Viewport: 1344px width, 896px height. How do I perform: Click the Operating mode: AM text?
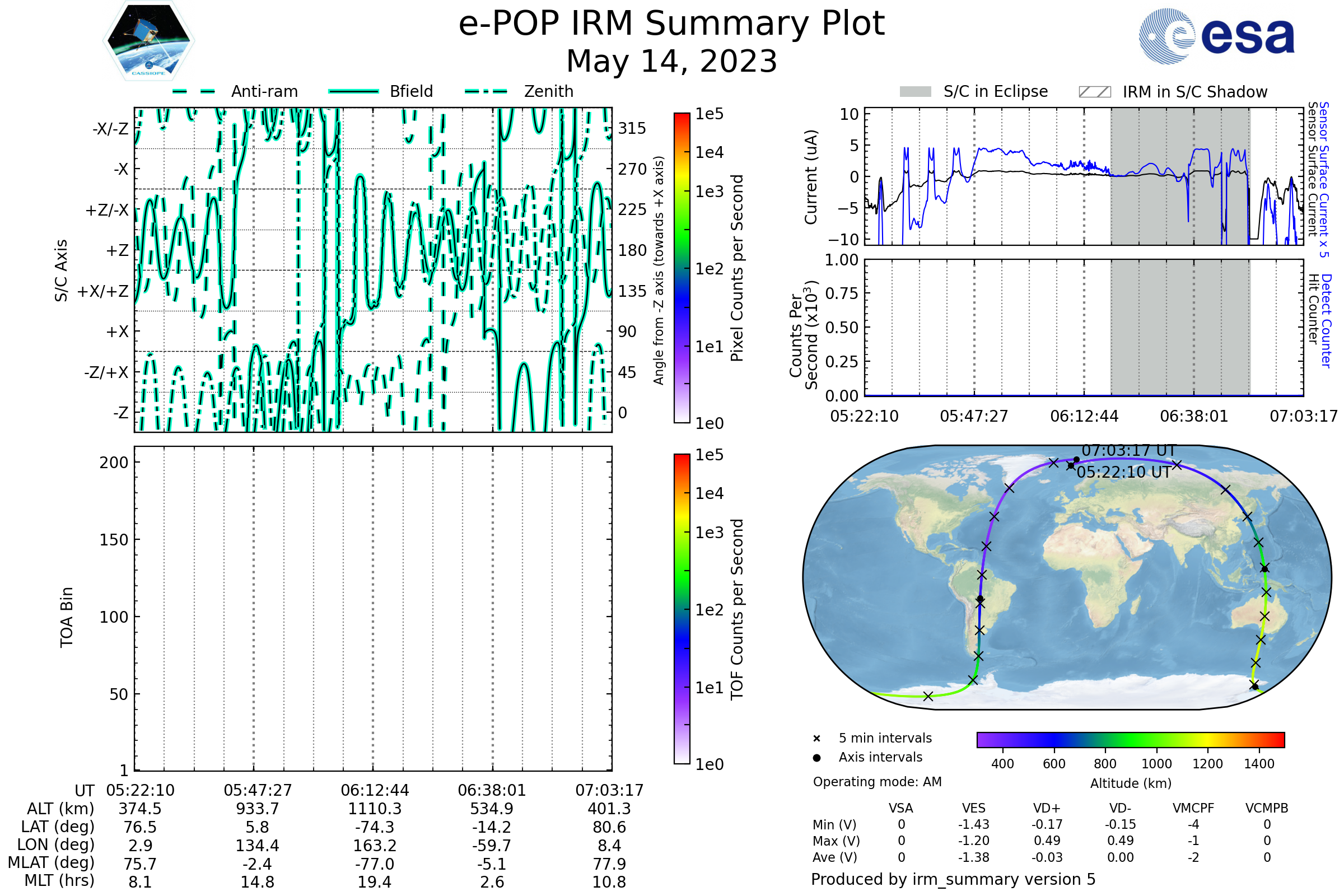877,782
